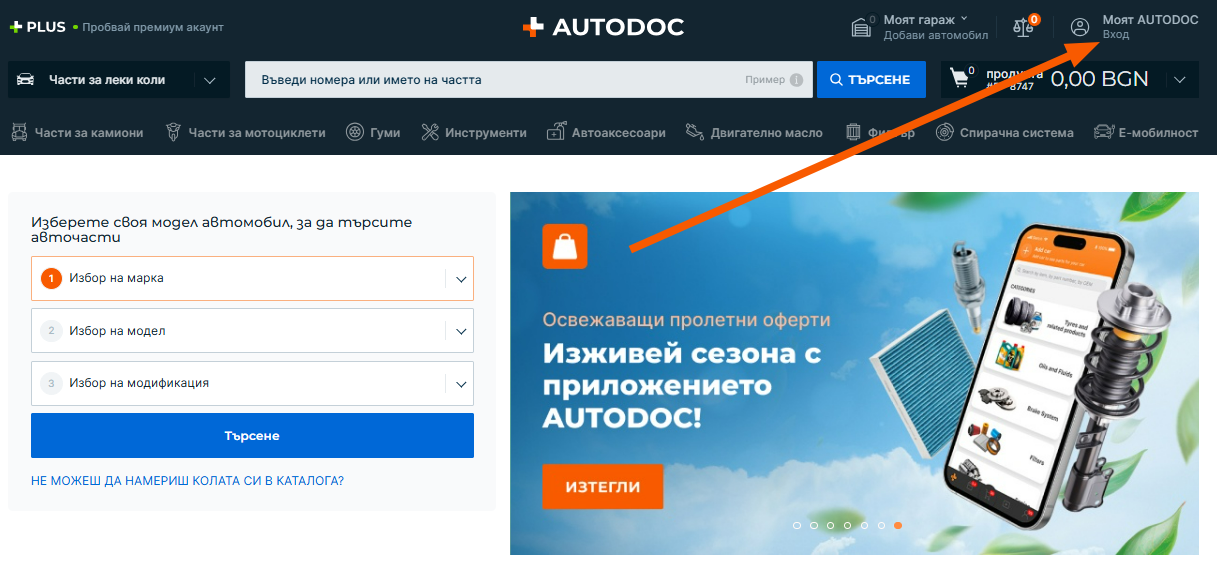
Task: Click the orange shopping bag icon
Action: [x=565, y=246]
